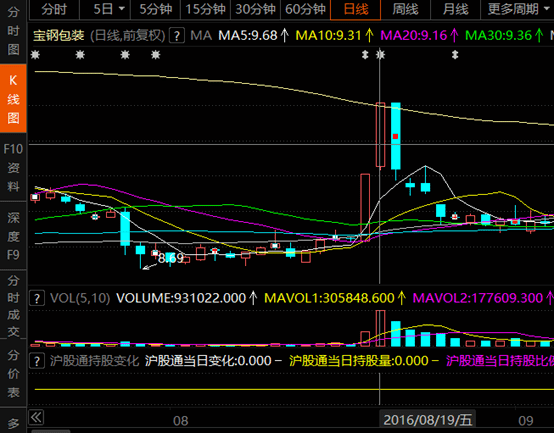Click the 2016/08/19/五 date label
554x433 pixels.
pos(428,420)
